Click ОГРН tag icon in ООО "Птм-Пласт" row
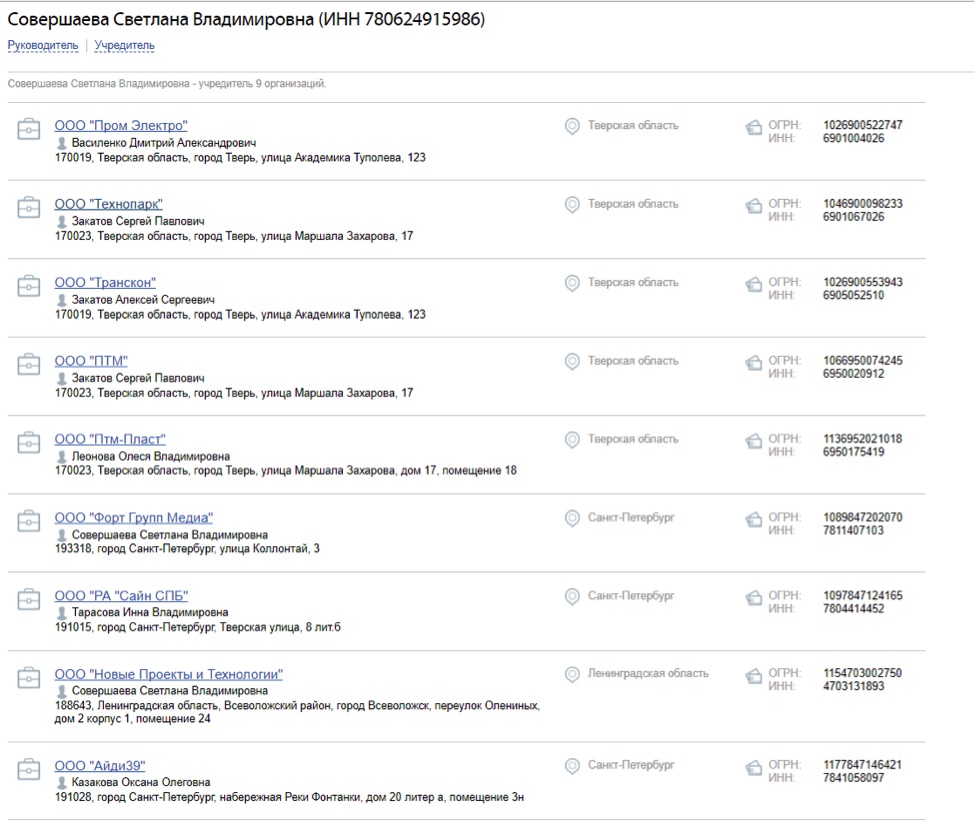Viewport: 975px width, 822px height. (754, 440)
